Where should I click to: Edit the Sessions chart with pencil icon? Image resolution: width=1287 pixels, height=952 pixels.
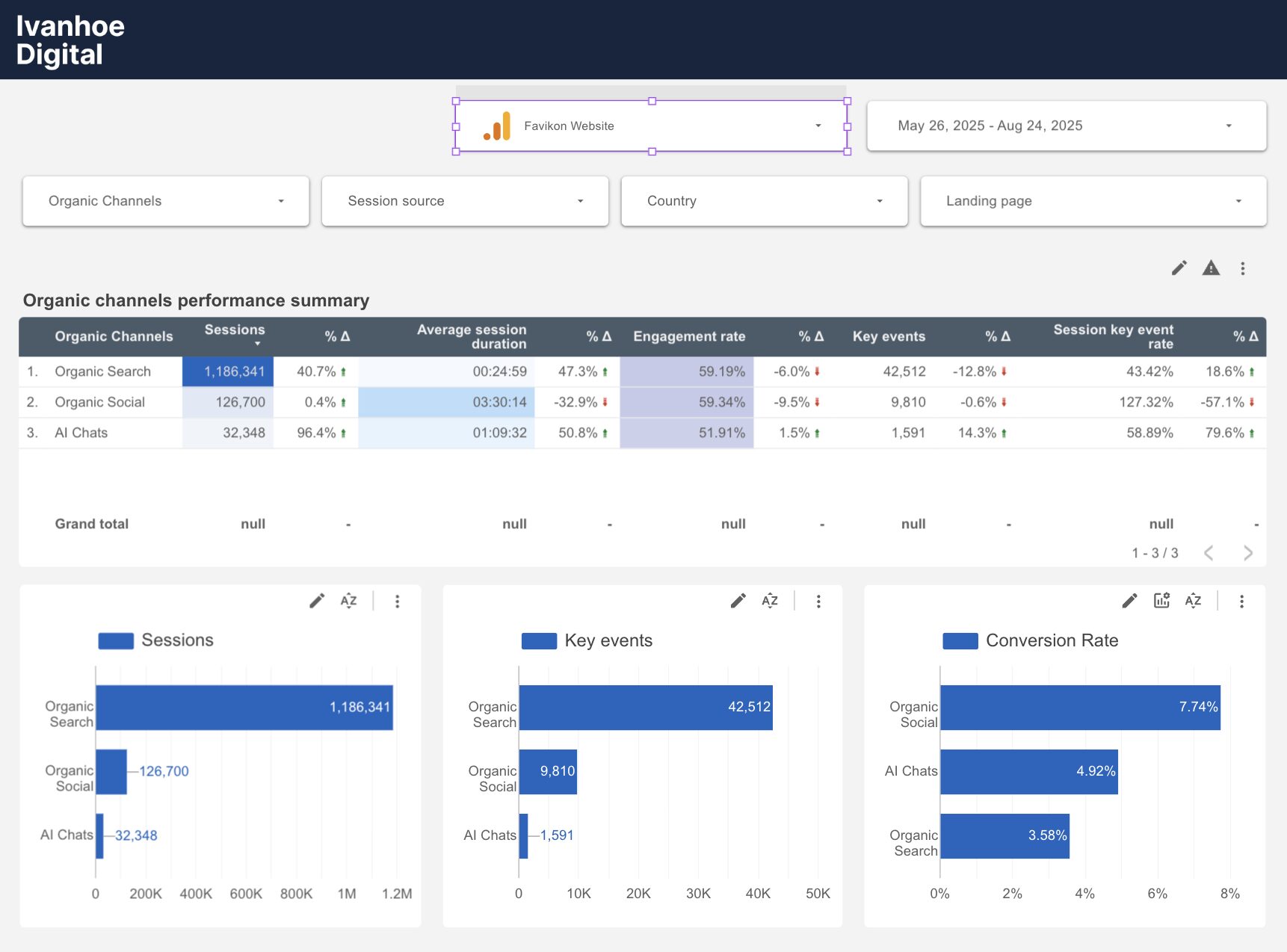tap(317, 601)
